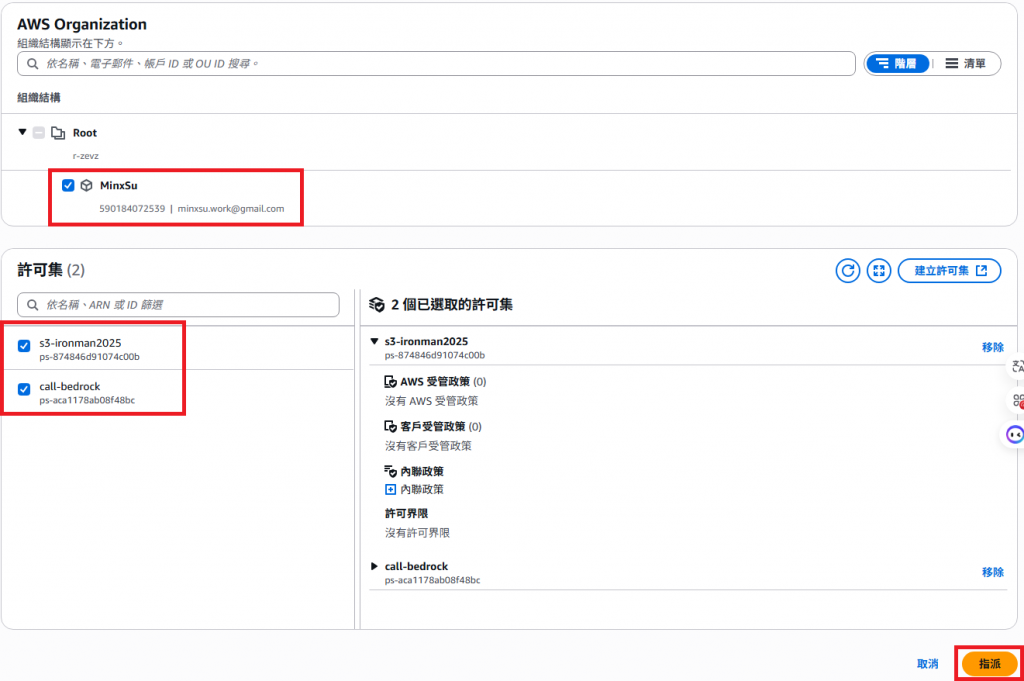Click the purple assistant side icon
1024x681 pixels.
pyautogui.click(x=1015, y=434)
